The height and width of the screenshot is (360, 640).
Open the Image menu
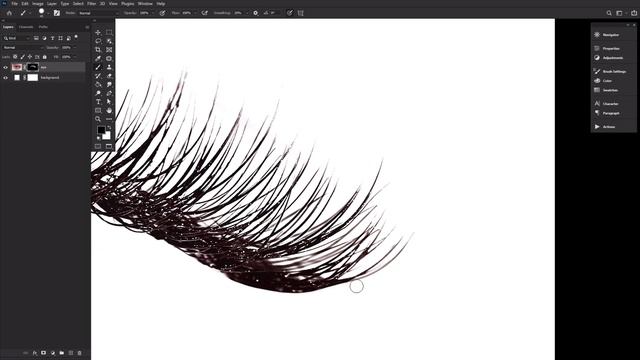click(38, 4)
